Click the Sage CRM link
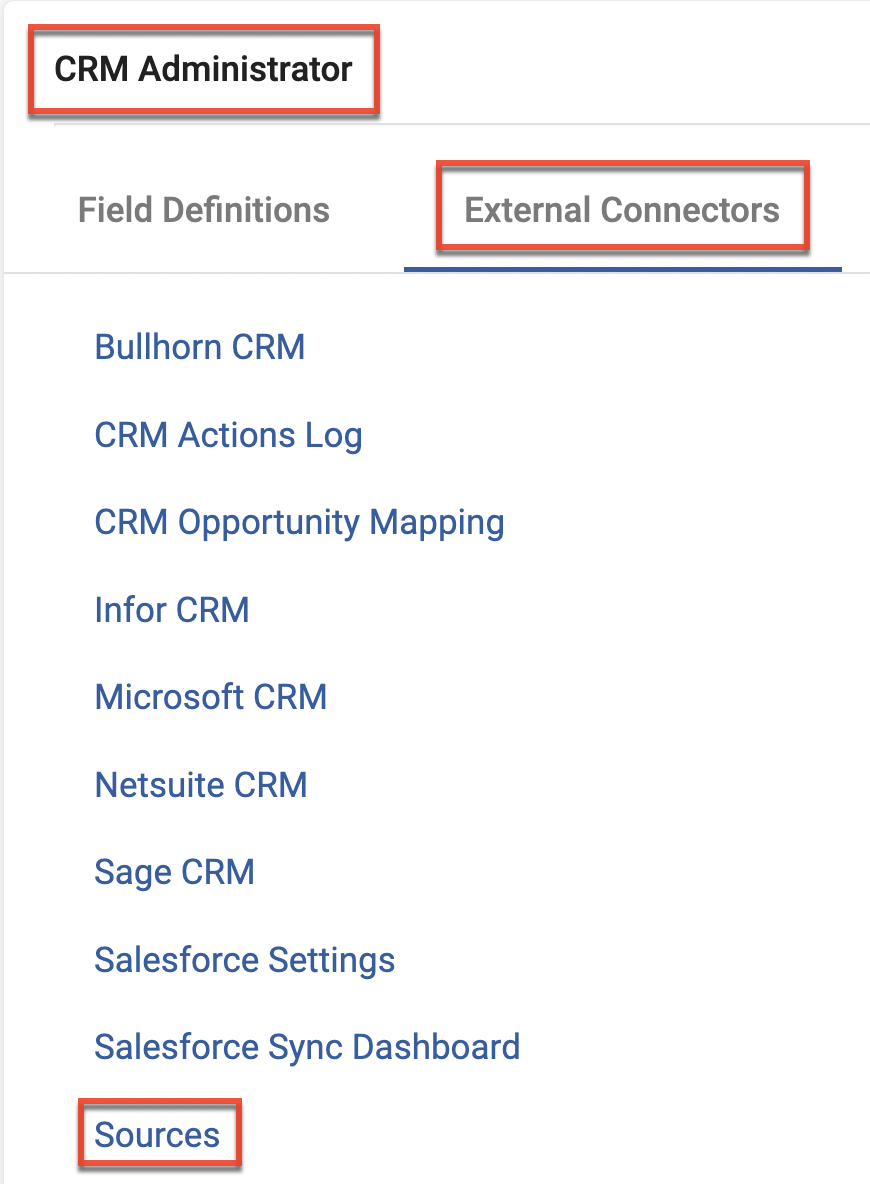The height and width of the screenshot is (1184, 870). pos(175,872)
